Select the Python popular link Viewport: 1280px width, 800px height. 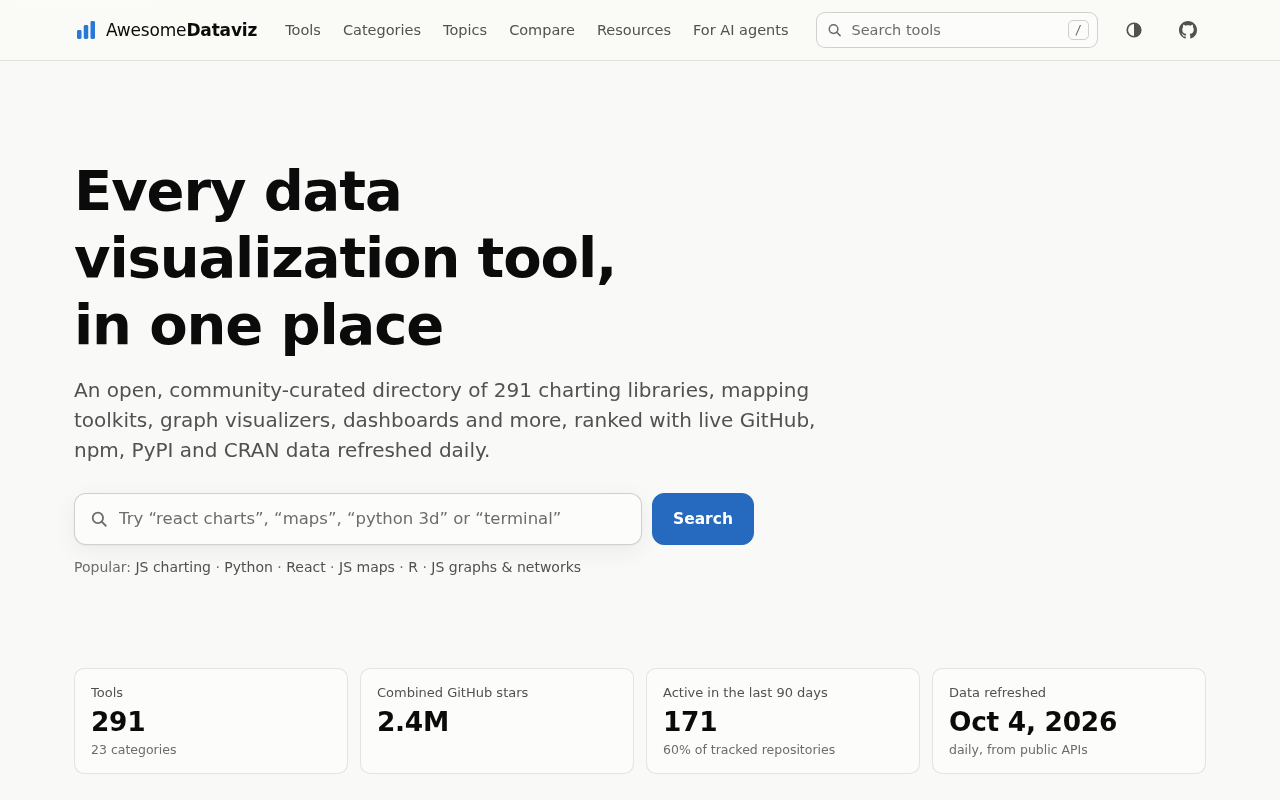point(248,567)
